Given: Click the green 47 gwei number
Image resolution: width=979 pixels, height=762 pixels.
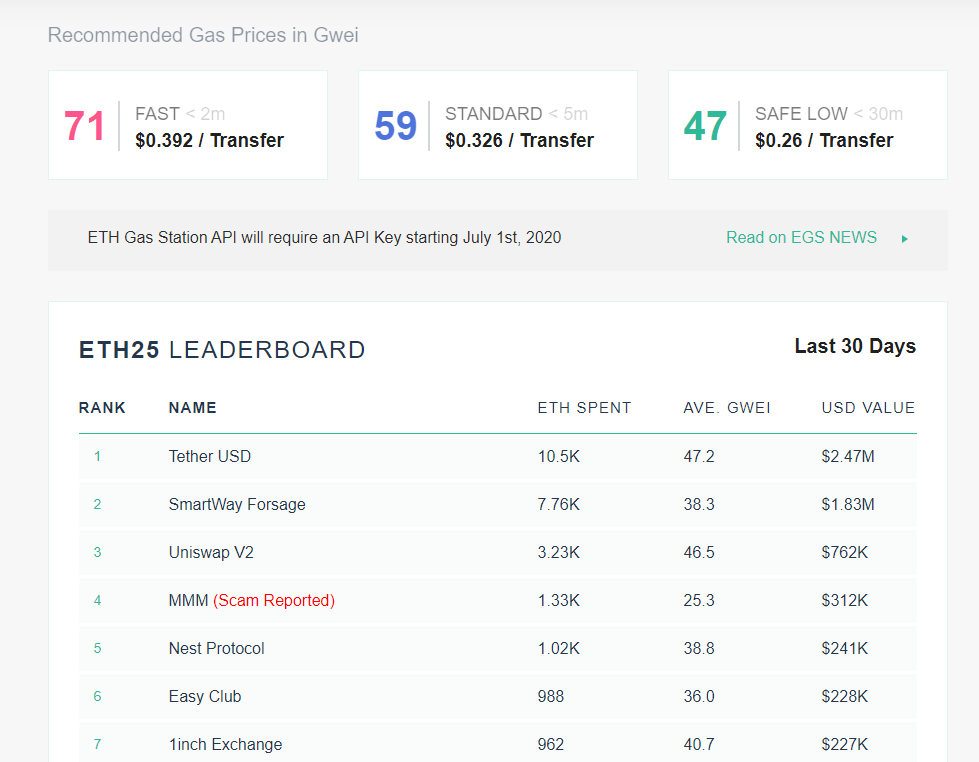Looking at the screenshot, I should (x=706, y=126).
